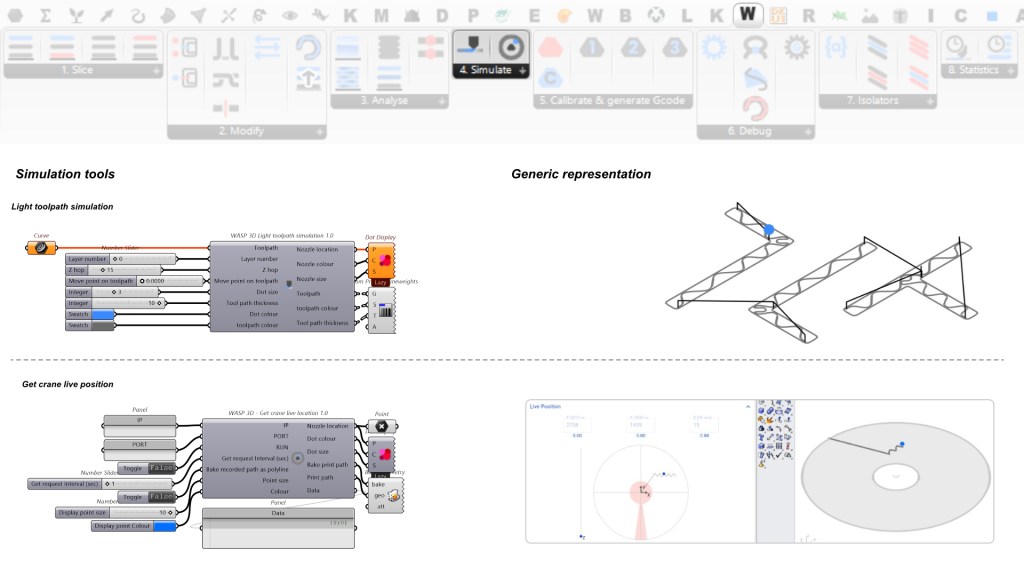Image resolution: width=1024 pixels, height=576 pixels.
Task: Click the Dot Display component in the toolpath simulation
Action: (x=381, y=262)
